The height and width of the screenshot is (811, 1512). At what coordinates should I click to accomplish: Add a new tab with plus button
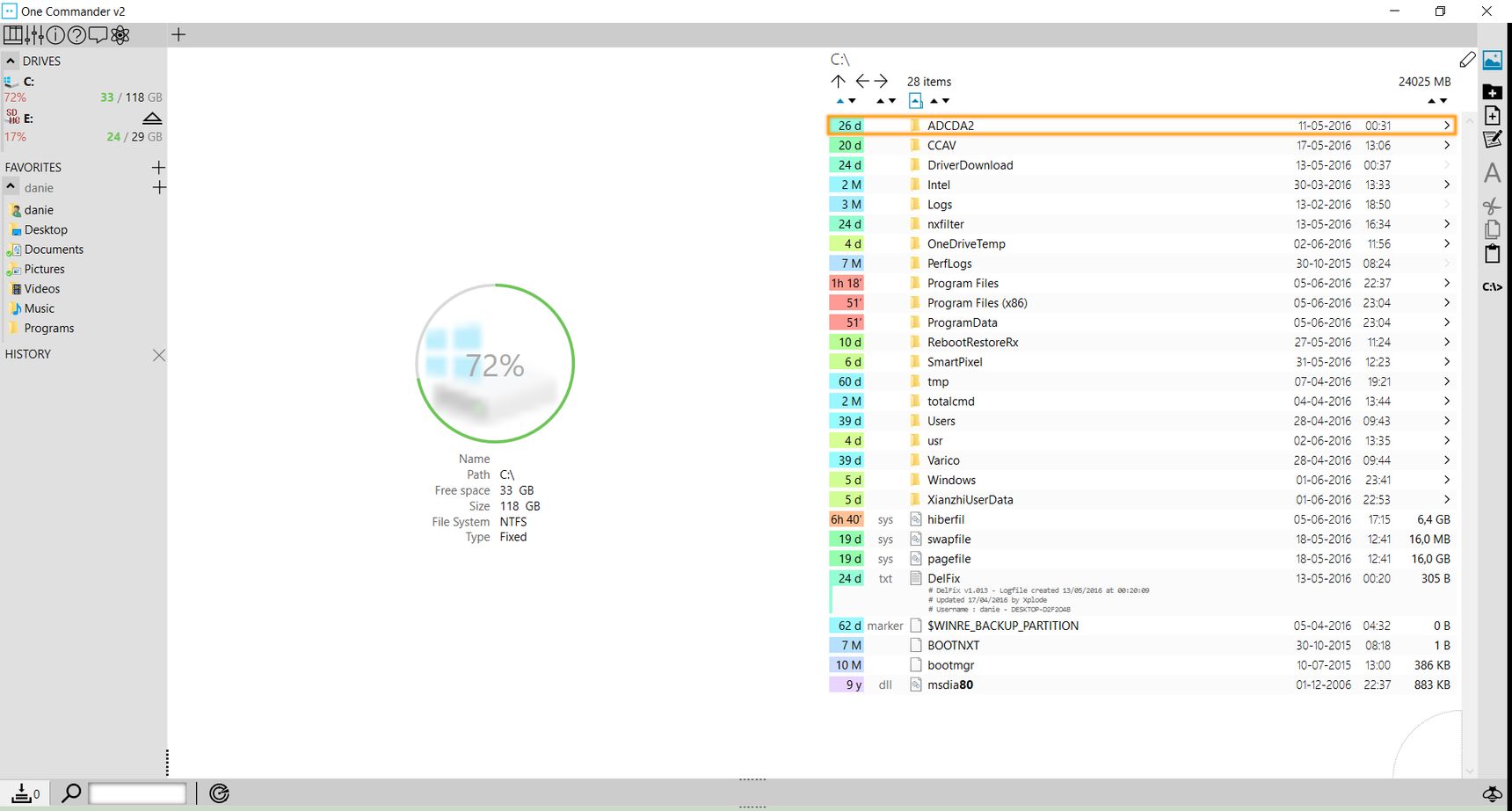tap(178, 34)
